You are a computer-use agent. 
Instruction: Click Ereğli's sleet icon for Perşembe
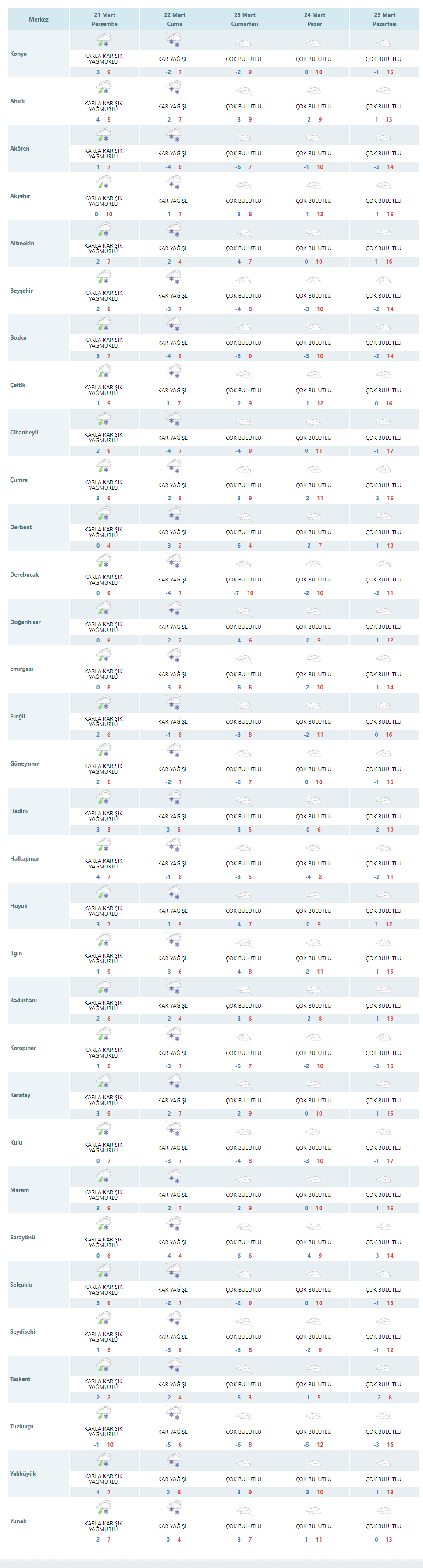(104, 703)
